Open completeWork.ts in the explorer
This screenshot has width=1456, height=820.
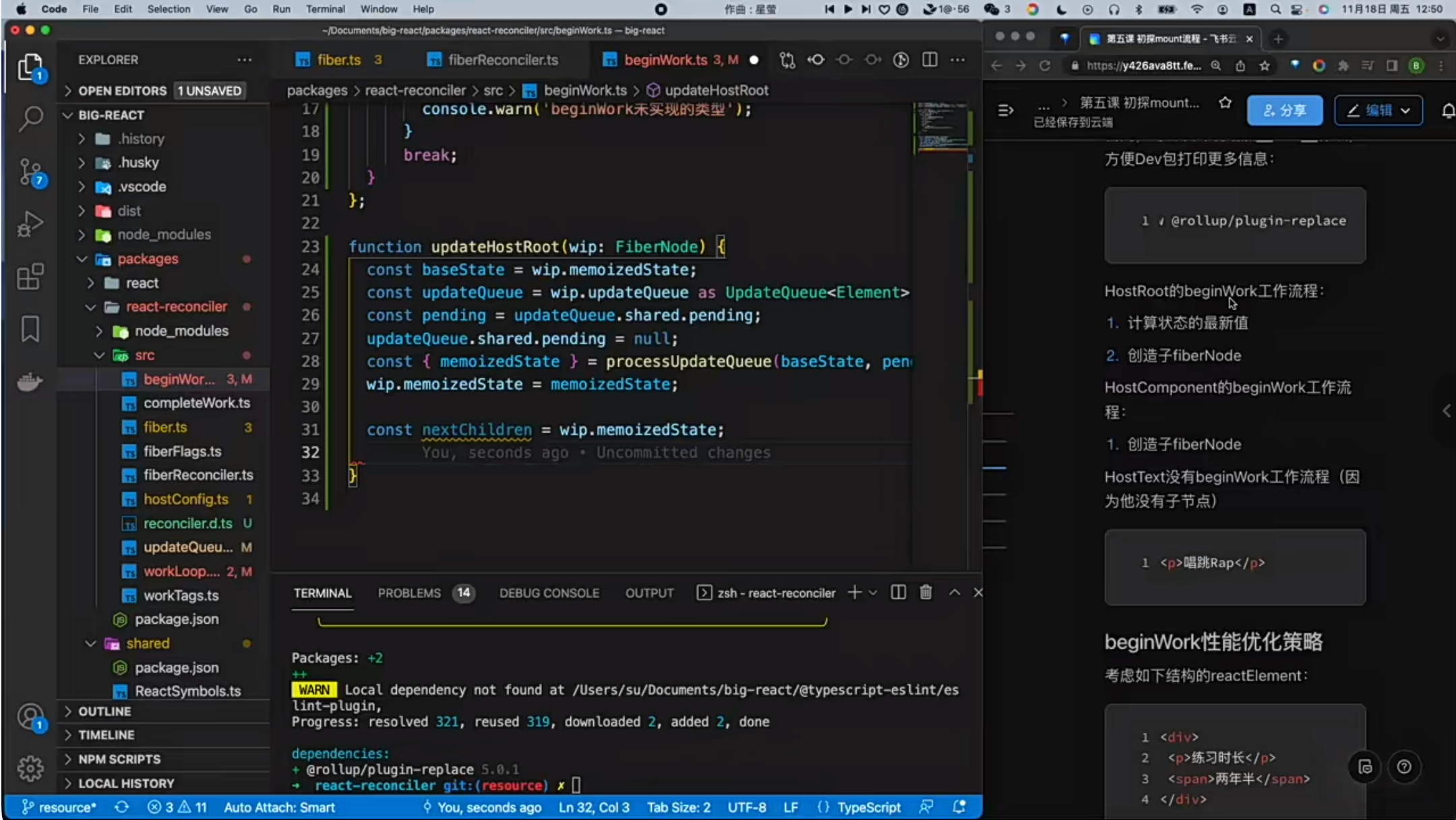(x=197, y=403)
